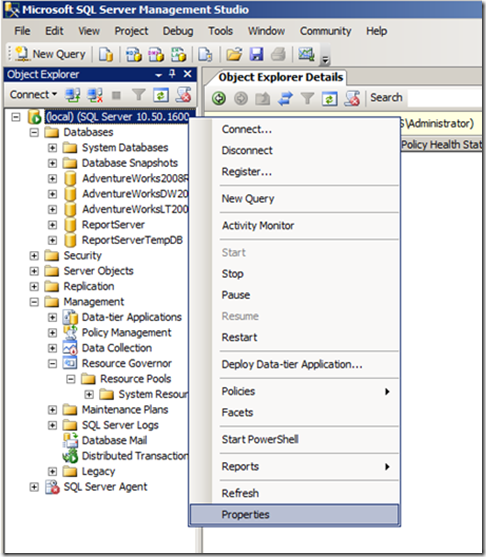Expand Server Objects folder
Image resolution: width=486 pixels, height=557 pixels.
pyautogui.click(x=34, y=271)
